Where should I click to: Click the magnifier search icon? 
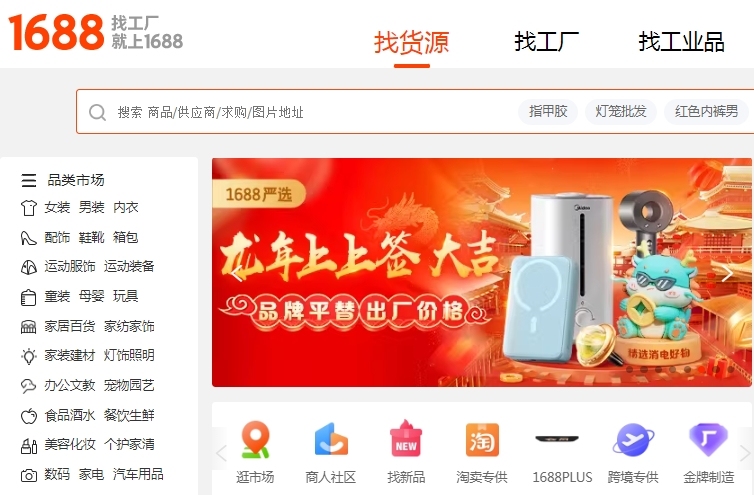click(97, 113)
